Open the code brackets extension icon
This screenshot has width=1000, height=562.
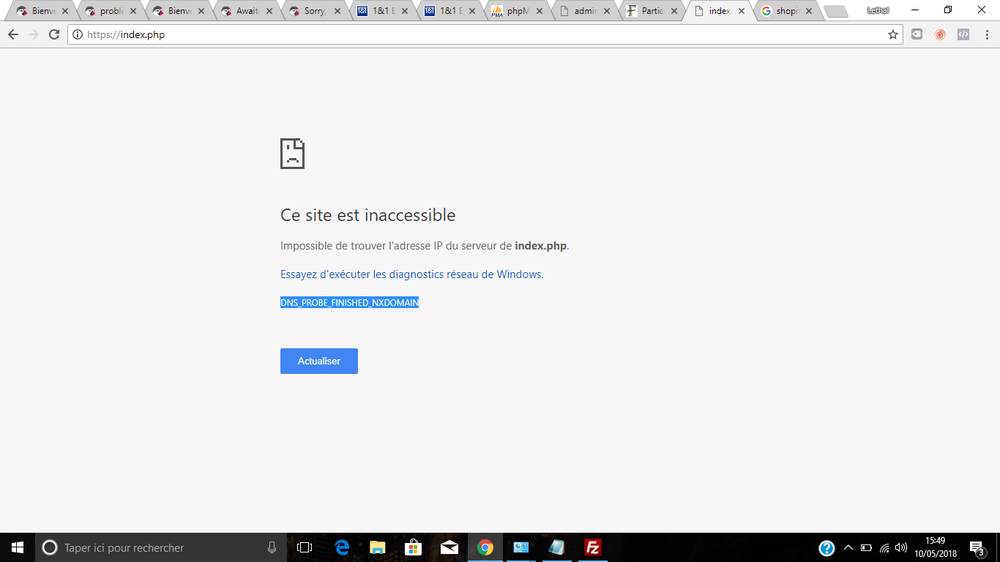coord(963,34)
